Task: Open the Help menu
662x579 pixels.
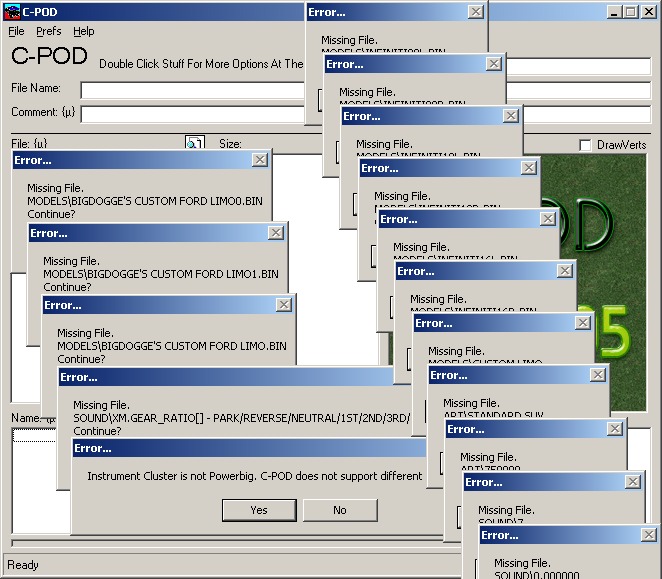Action: pyautogui.click(x=84, y=31)
